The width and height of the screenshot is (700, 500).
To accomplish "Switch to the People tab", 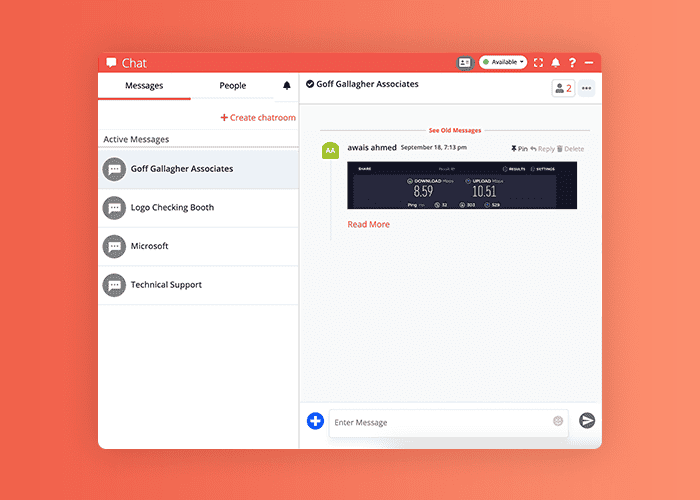I will pos(233,86).
